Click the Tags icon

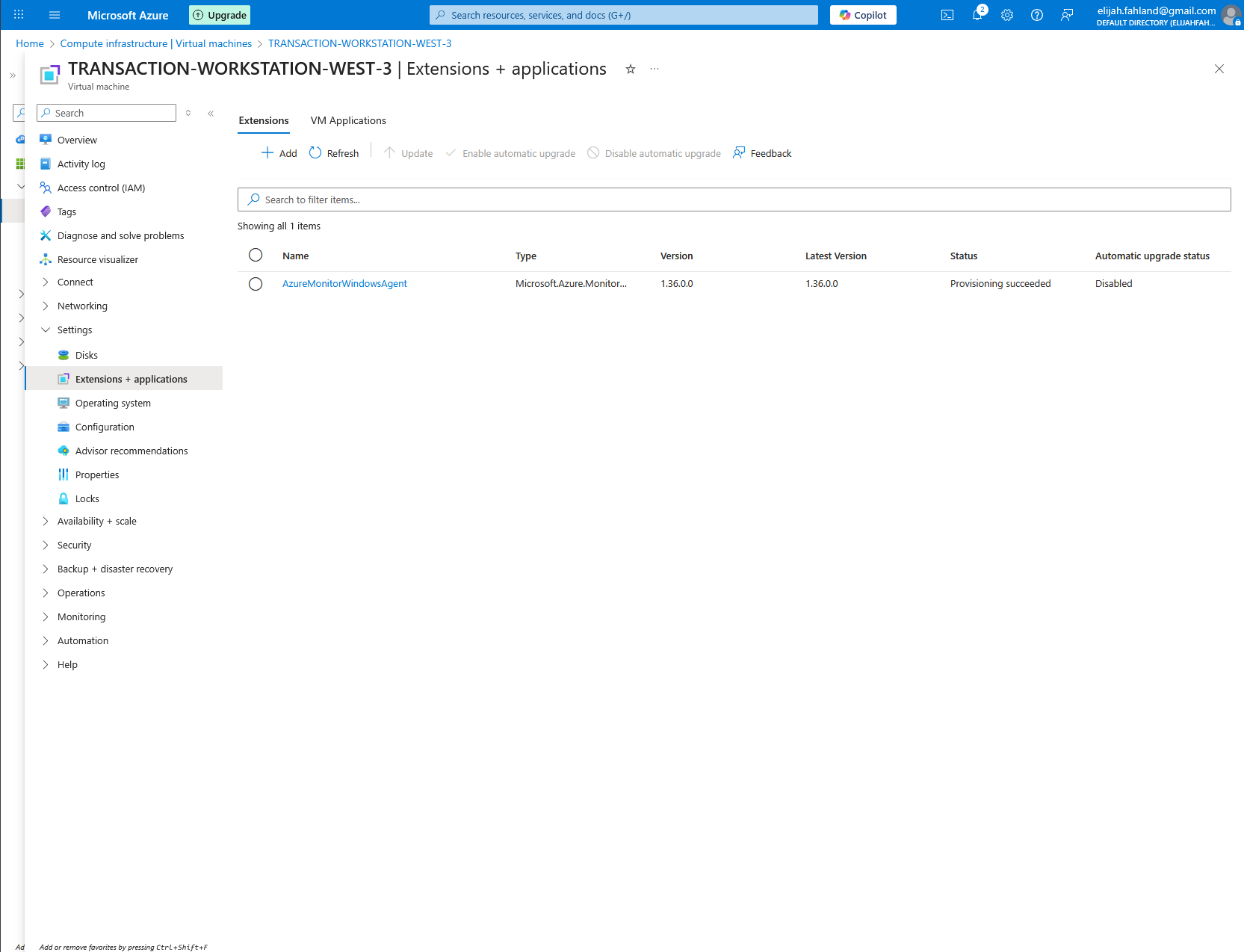coord(46,211)
